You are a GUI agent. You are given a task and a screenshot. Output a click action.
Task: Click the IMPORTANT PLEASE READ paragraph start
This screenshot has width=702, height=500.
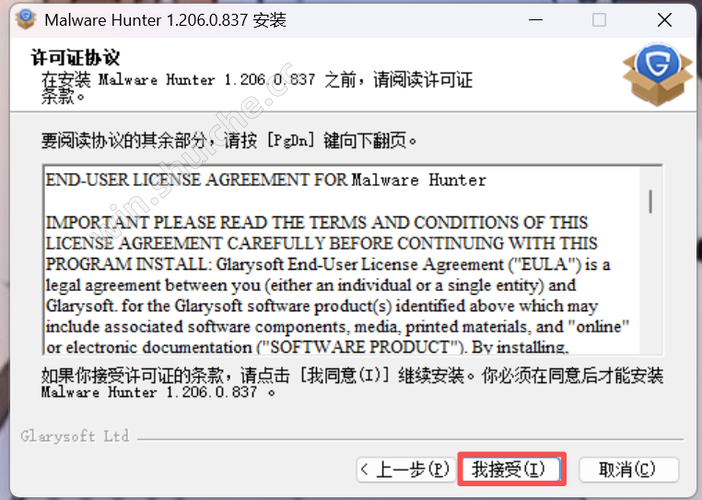point(317,222)
